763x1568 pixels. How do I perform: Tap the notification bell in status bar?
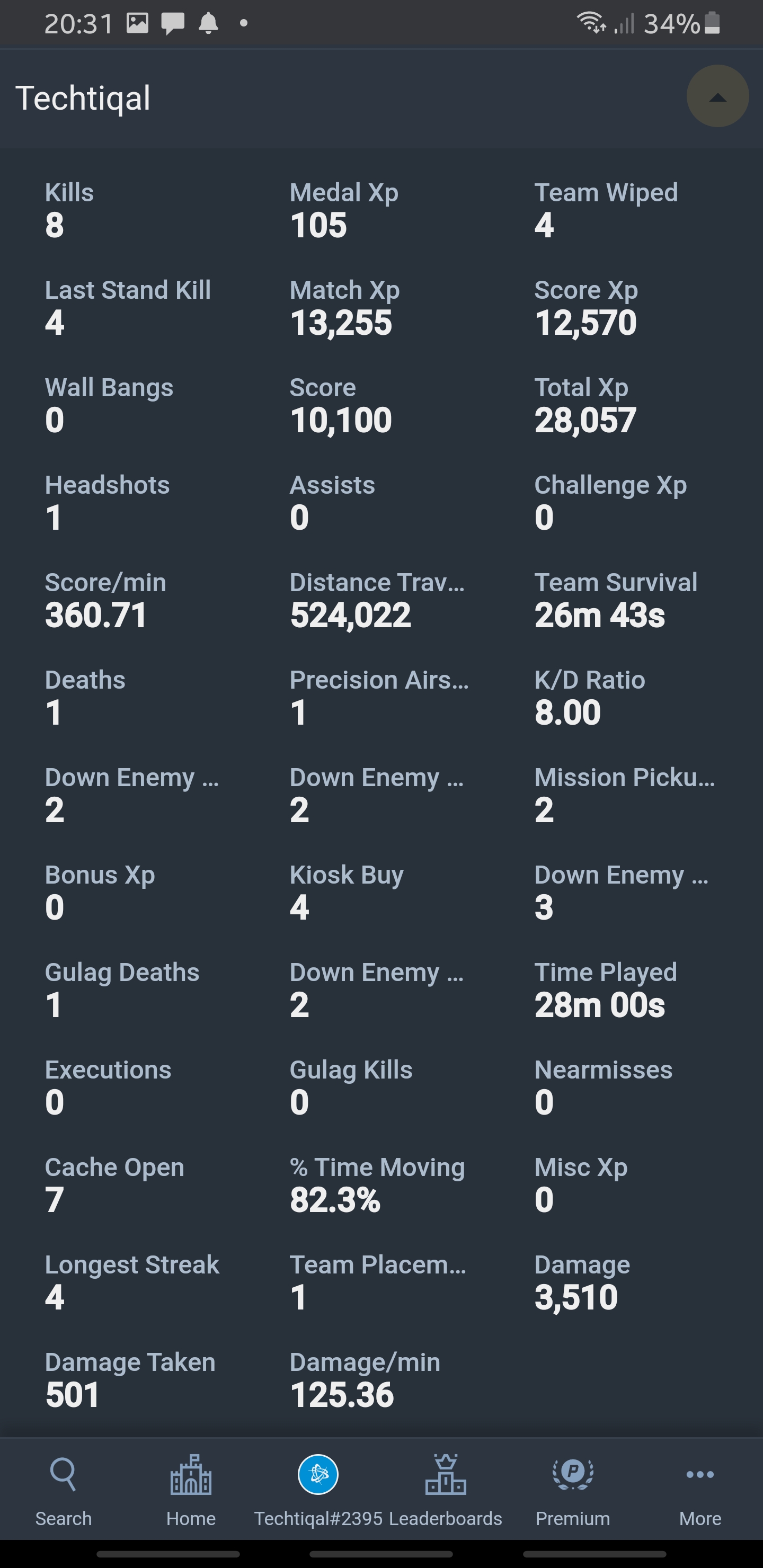[x=208, y=24]
